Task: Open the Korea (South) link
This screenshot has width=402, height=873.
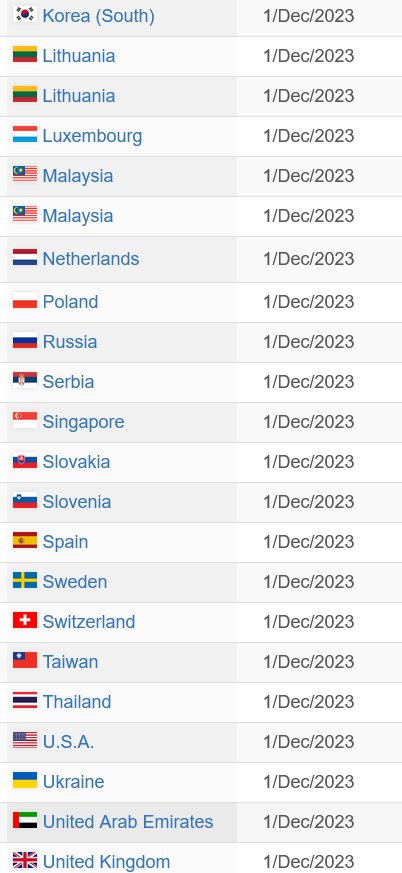Action: [x=99, y=16]
